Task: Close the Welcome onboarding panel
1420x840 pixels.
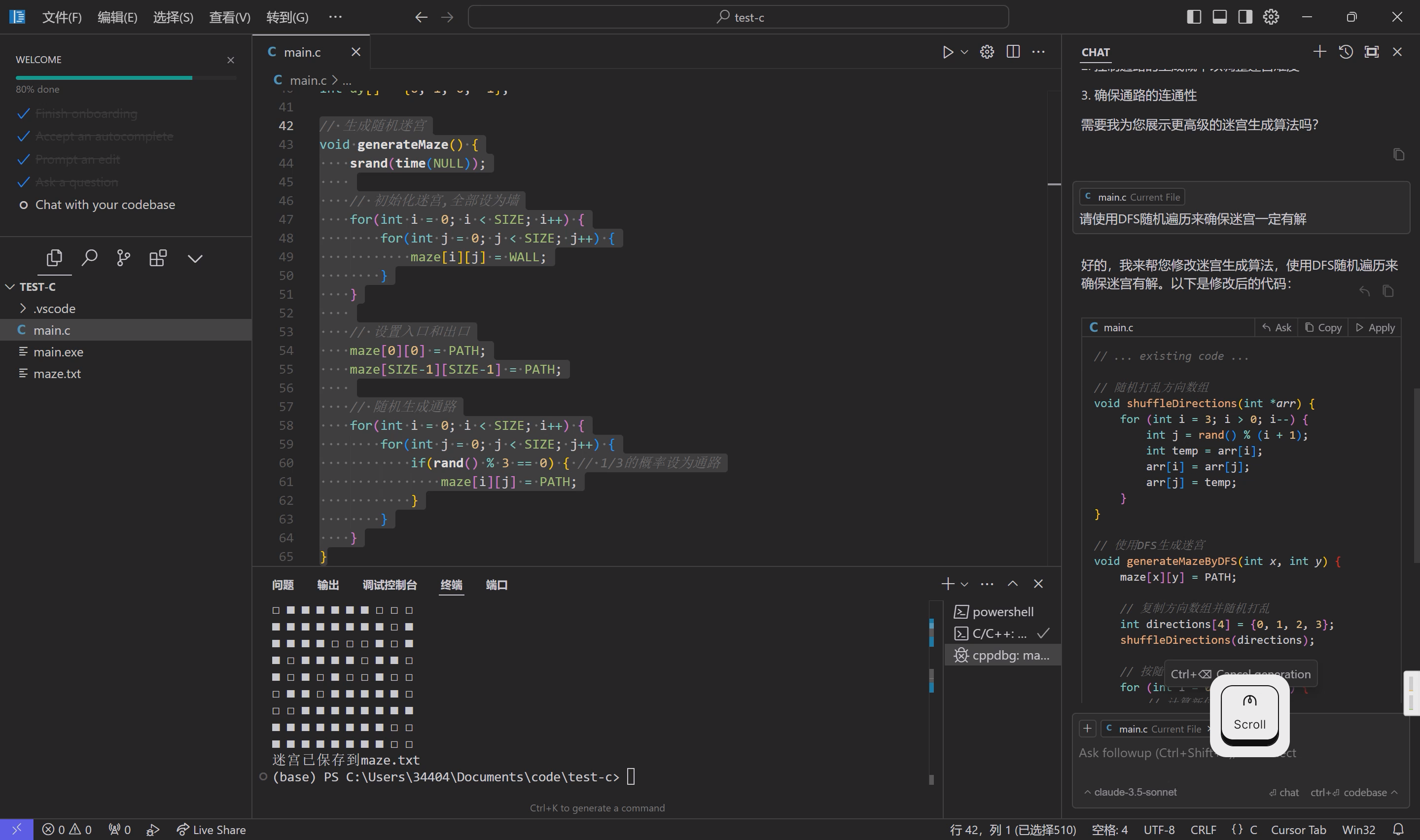Action: (x=230, y=60)
